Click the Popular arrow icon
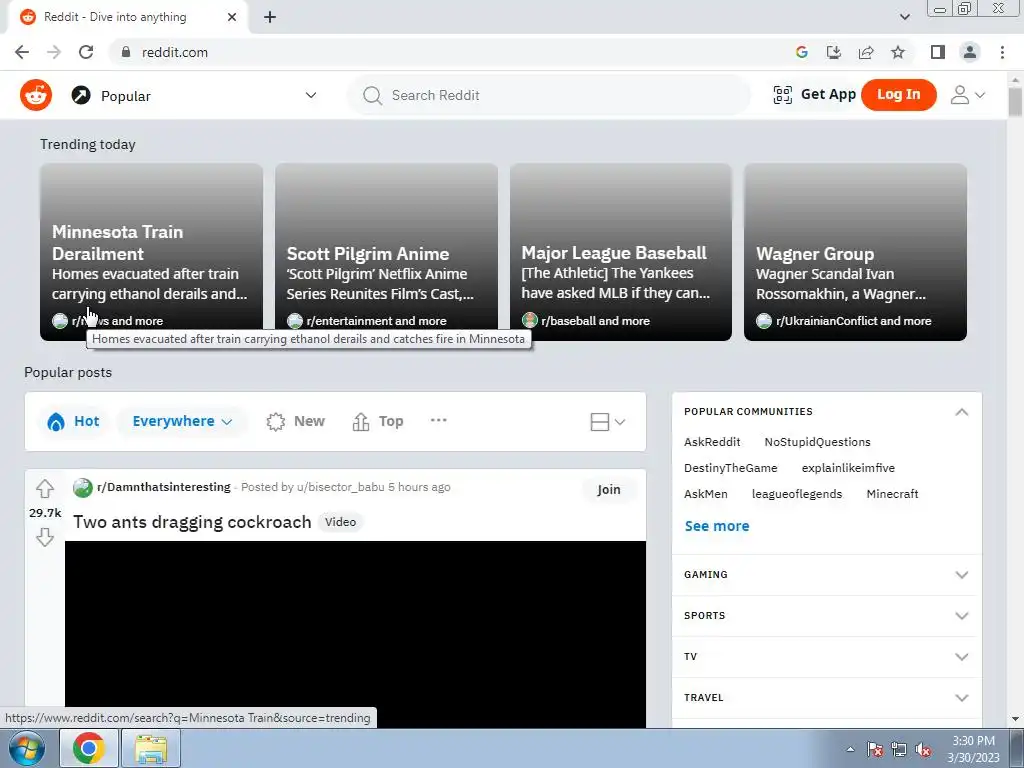Viewport: 1024px width, 768px height. pyautogui.click(x=81, y=96)
